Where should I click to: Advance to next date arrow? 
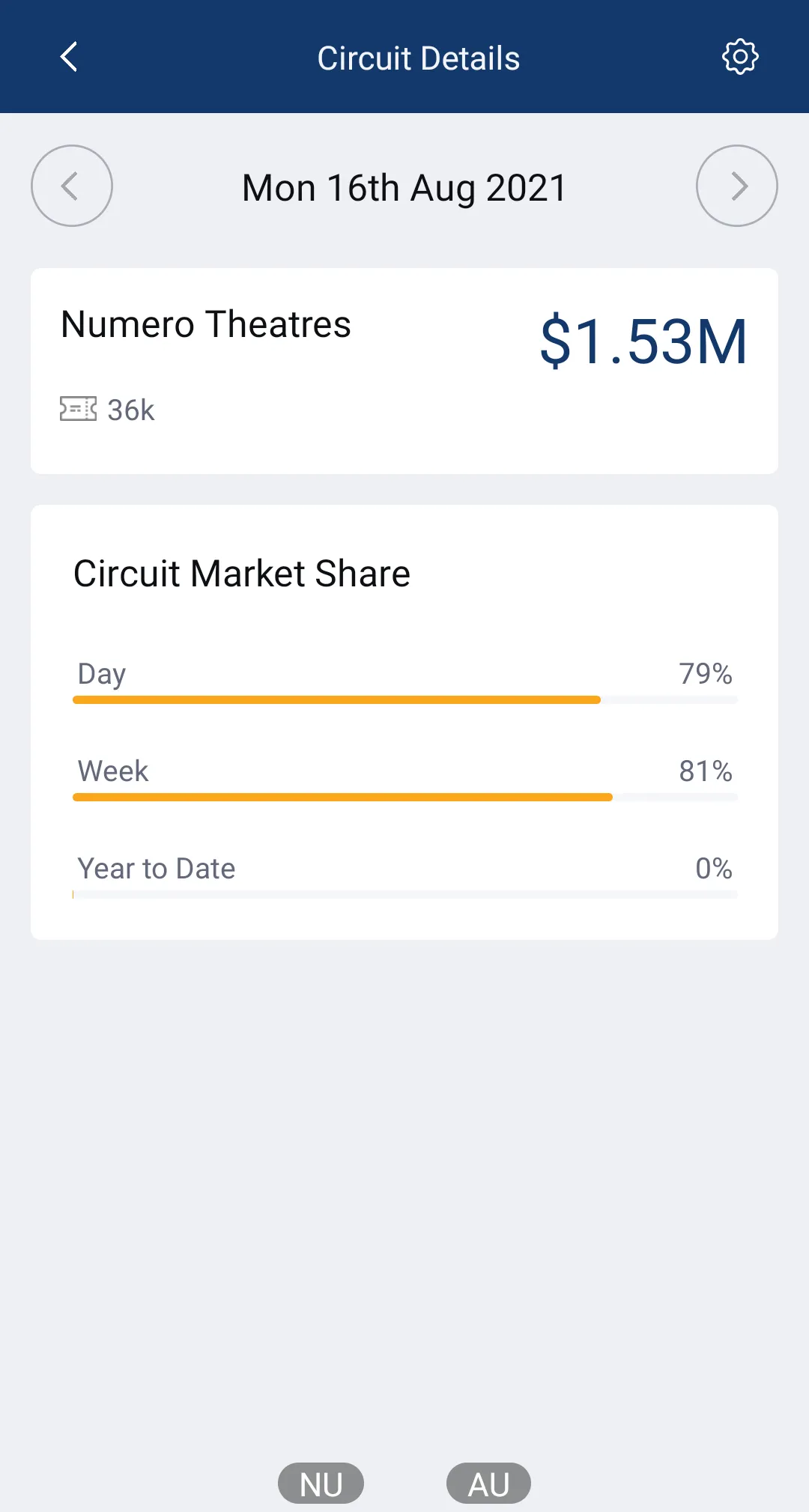737,186
